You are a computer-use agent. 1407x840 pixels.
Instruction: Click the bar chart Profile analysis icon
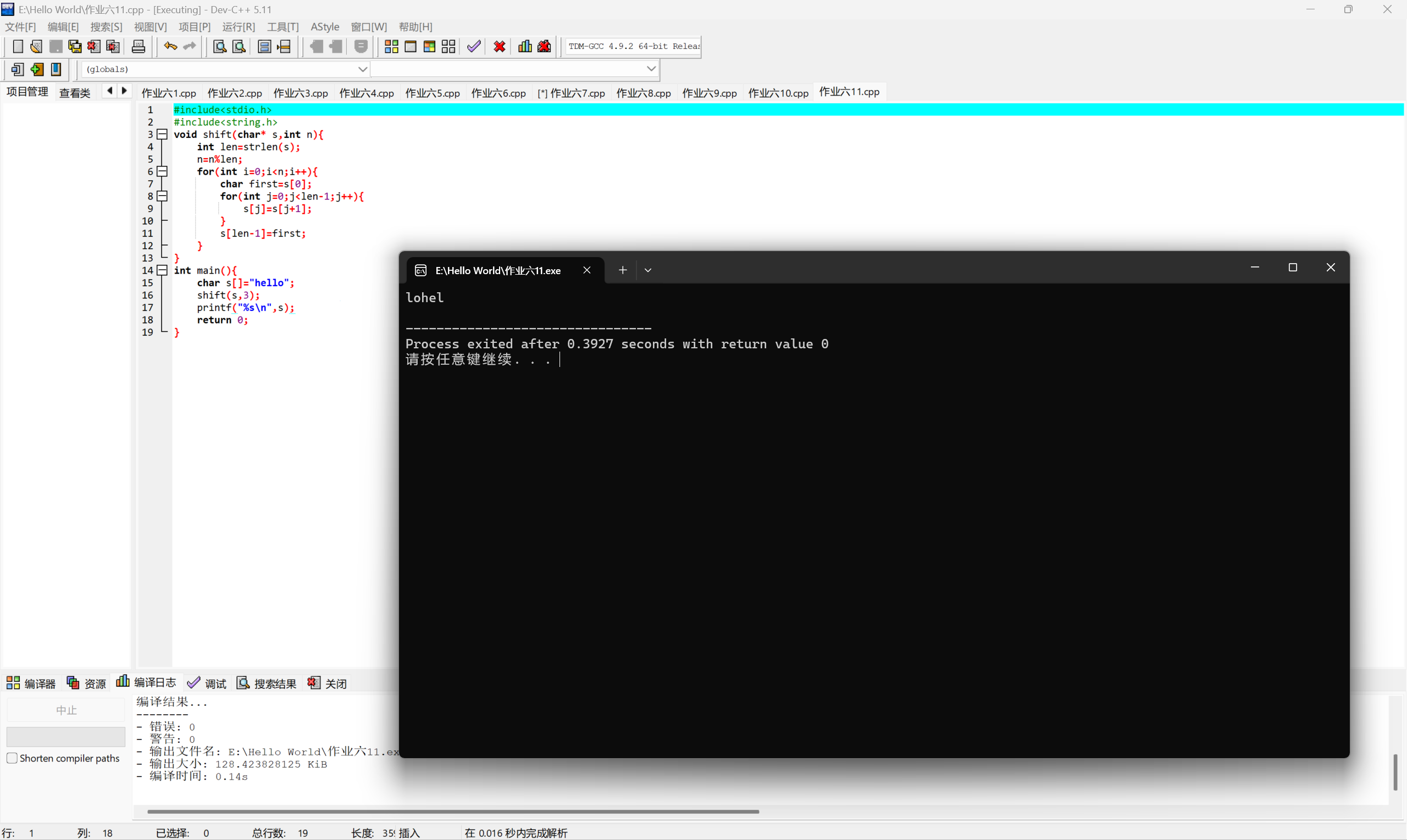point(525,46)
